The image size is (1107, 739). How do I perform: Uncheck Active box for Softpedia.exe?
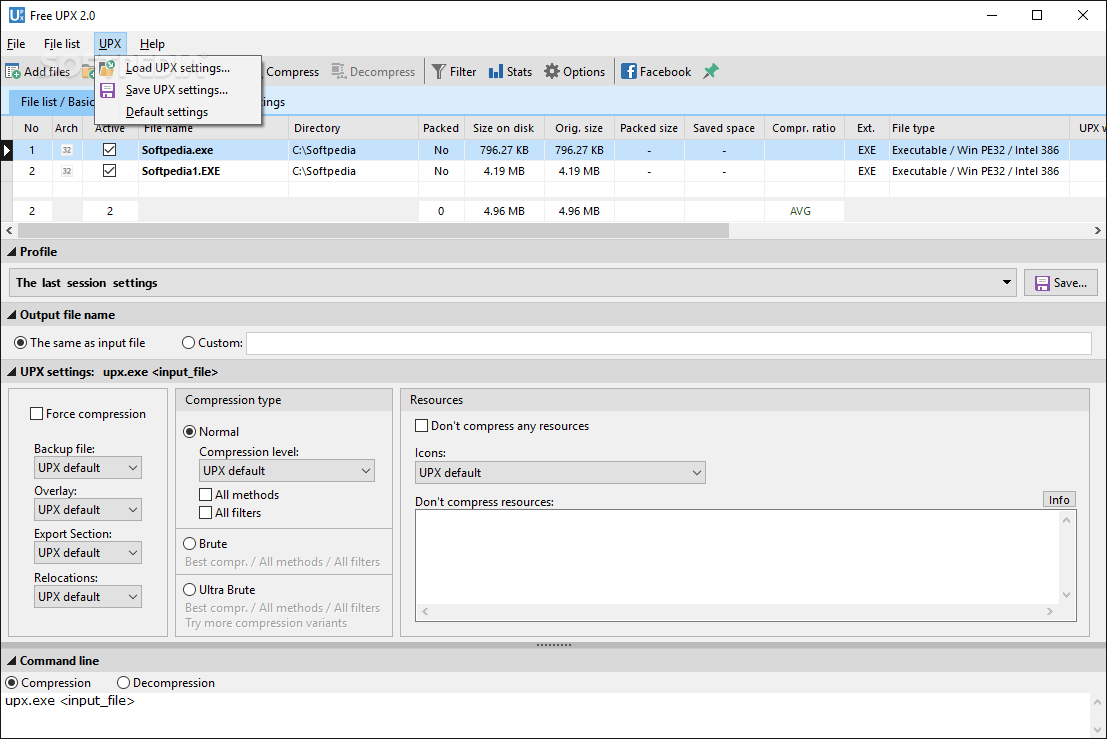point(109,150)
